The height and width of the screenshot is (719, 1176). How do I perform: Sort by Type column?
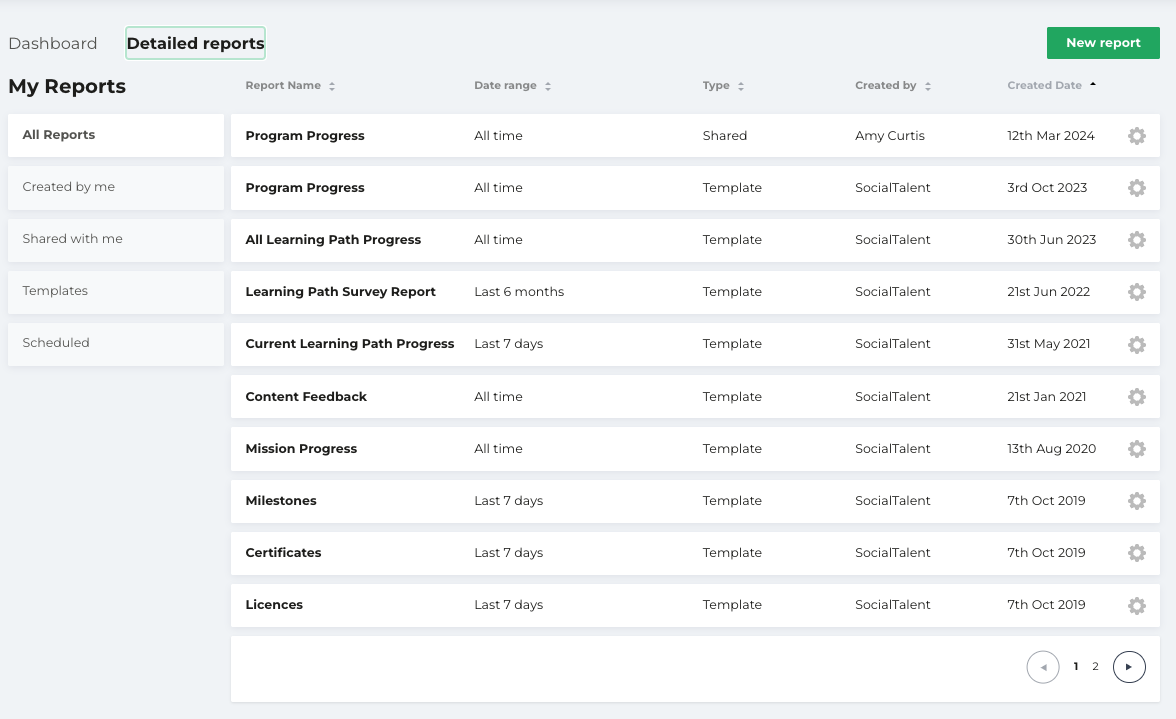(723, 85)
